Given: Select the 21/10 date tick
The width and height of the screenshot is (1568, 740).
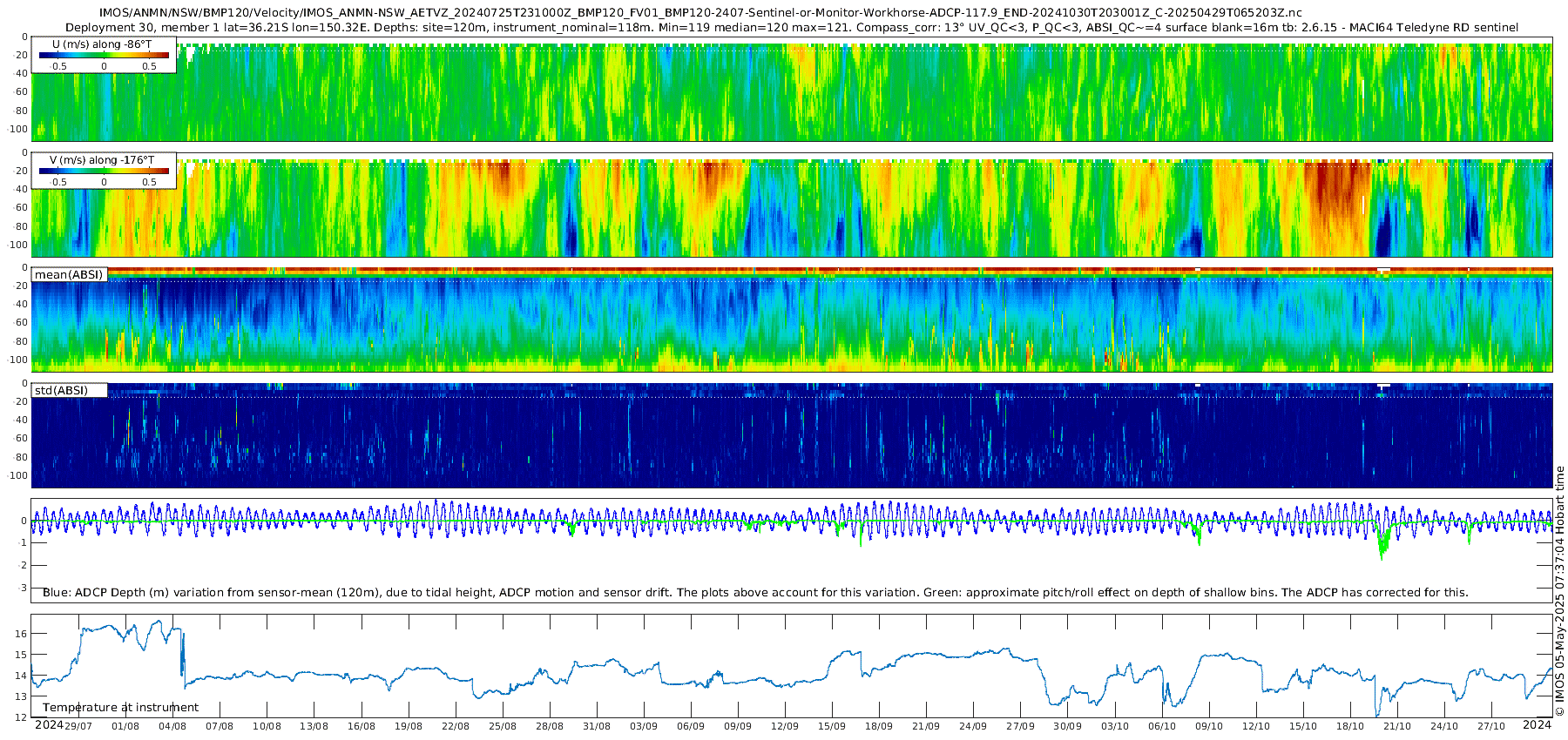Looking at the screenshot, I should coord(1397,726).
